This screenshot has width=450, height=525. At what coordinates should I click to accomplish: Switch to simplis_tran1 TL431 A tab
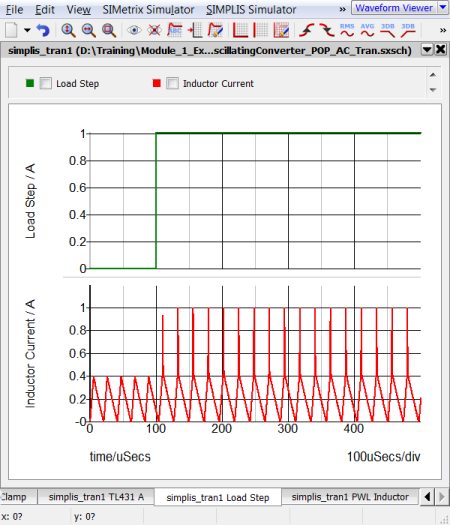[96, 497]
